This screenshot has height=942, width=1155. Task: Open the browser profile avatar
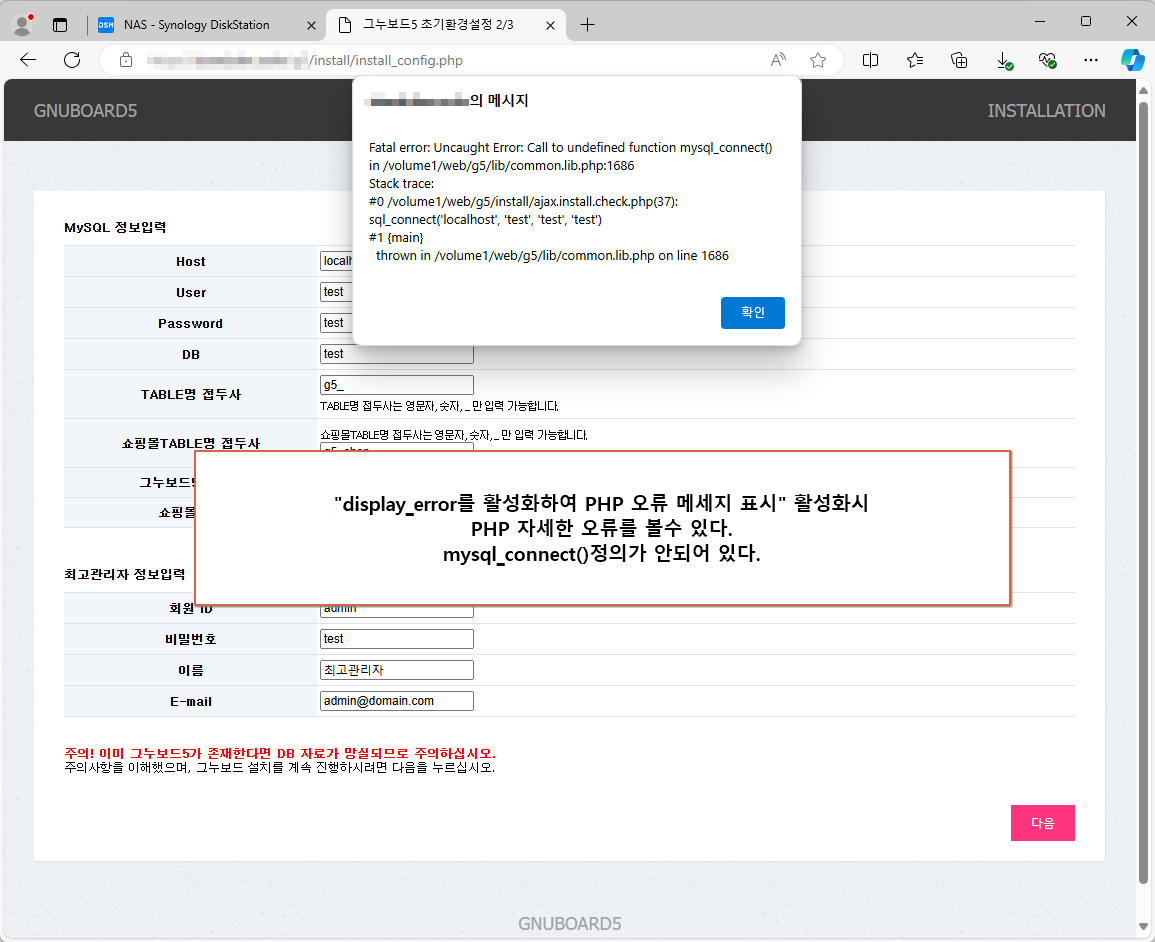coord(23,24)
